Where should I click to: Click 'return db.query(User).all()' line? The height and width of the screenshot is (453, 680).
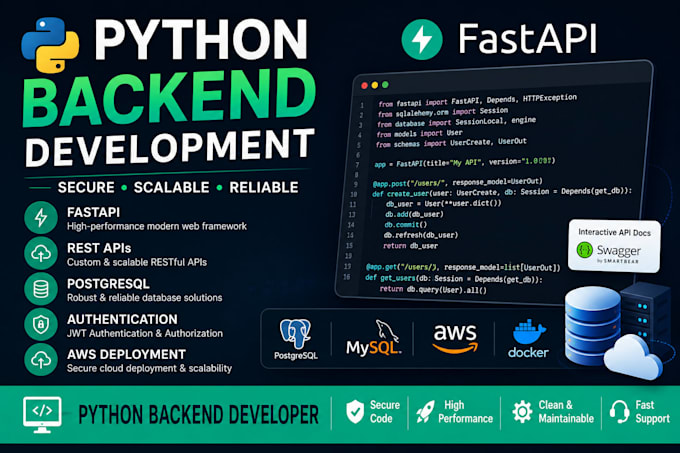[433, 289]
